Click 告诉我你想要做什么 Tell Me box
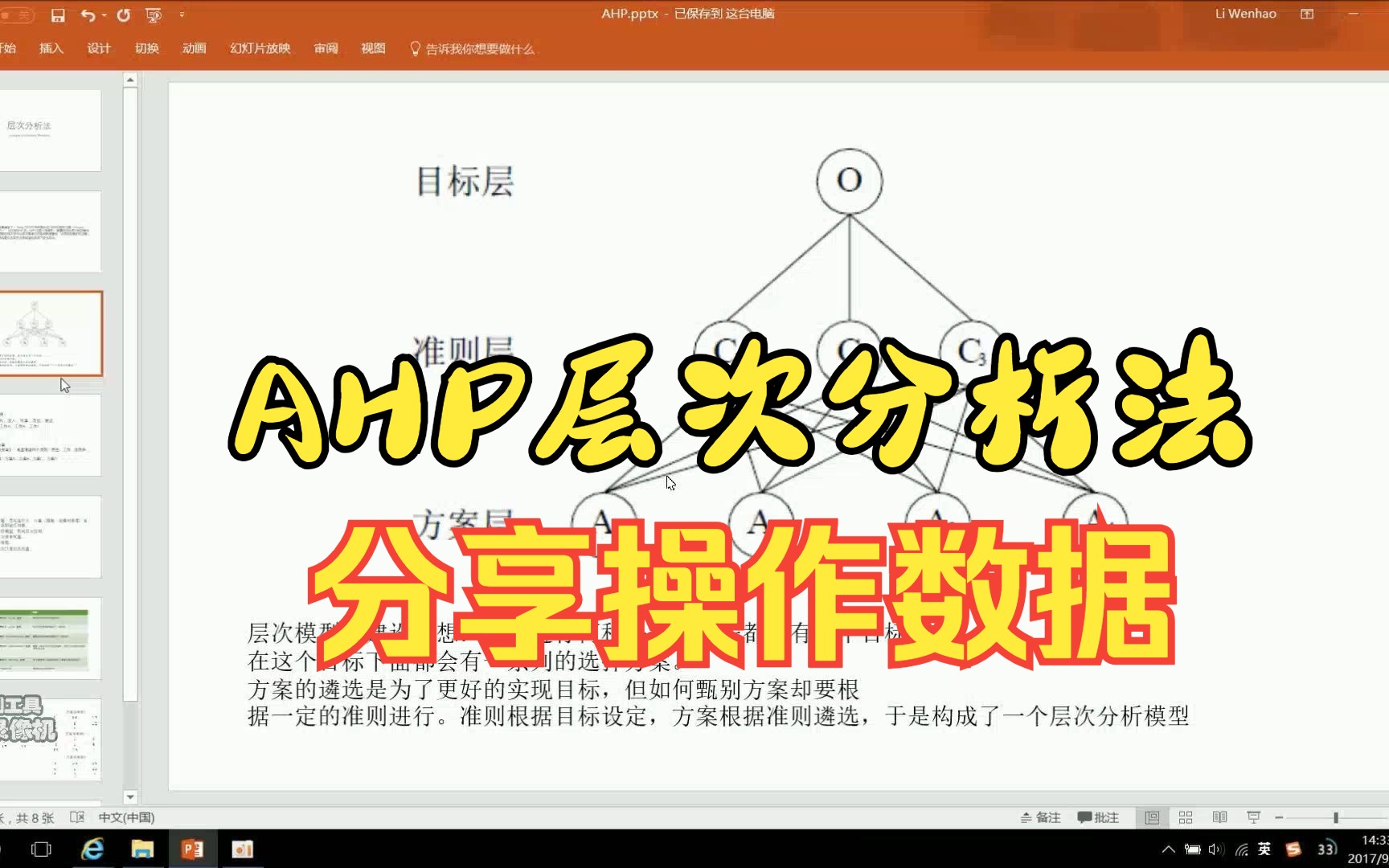Image resolution: width=1389 pixels, height=868 pixels. pos(473,47)
